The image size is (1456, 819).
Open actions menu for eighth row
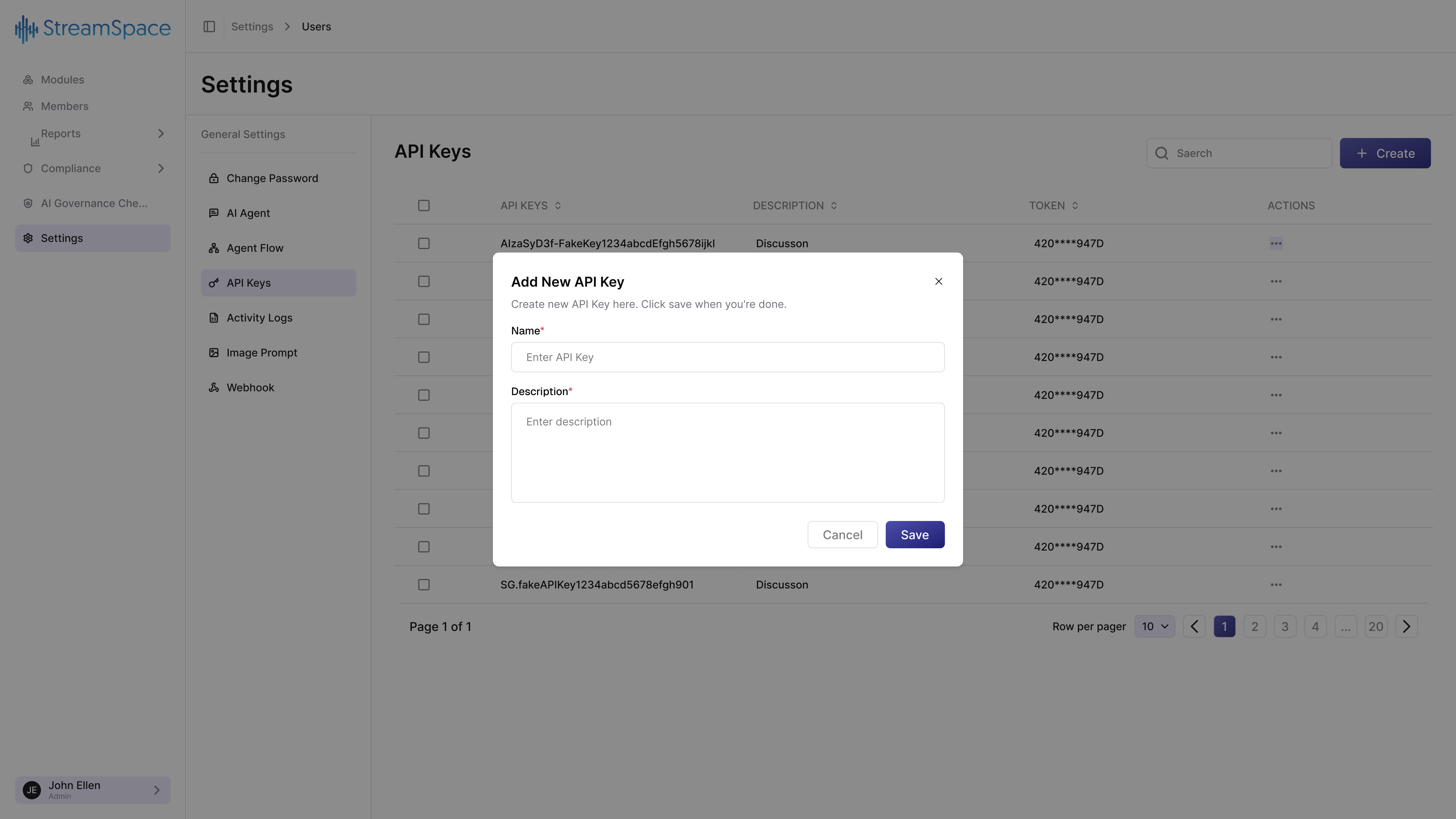point(1276,509)
